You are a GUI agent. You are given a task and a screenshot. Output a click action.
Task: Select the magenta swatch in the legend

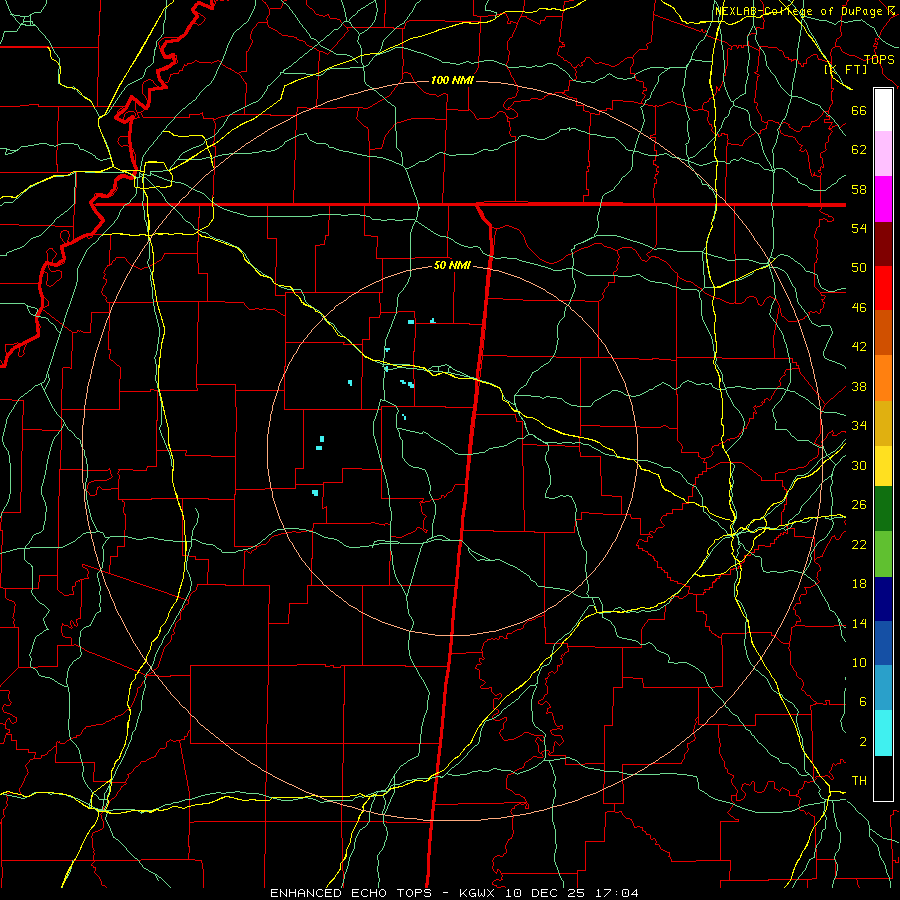pos(883,199)
